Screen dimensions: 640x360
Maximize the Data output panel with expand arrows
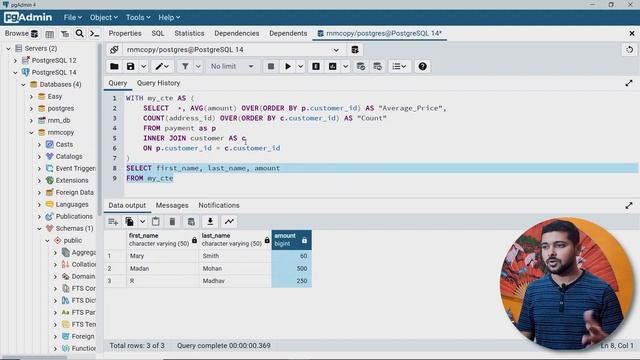pyautogui.click(x=629, y=206)
